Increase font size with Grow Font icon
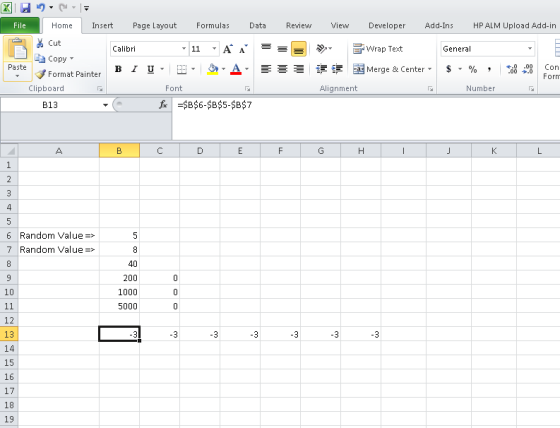 pos(228,49)
